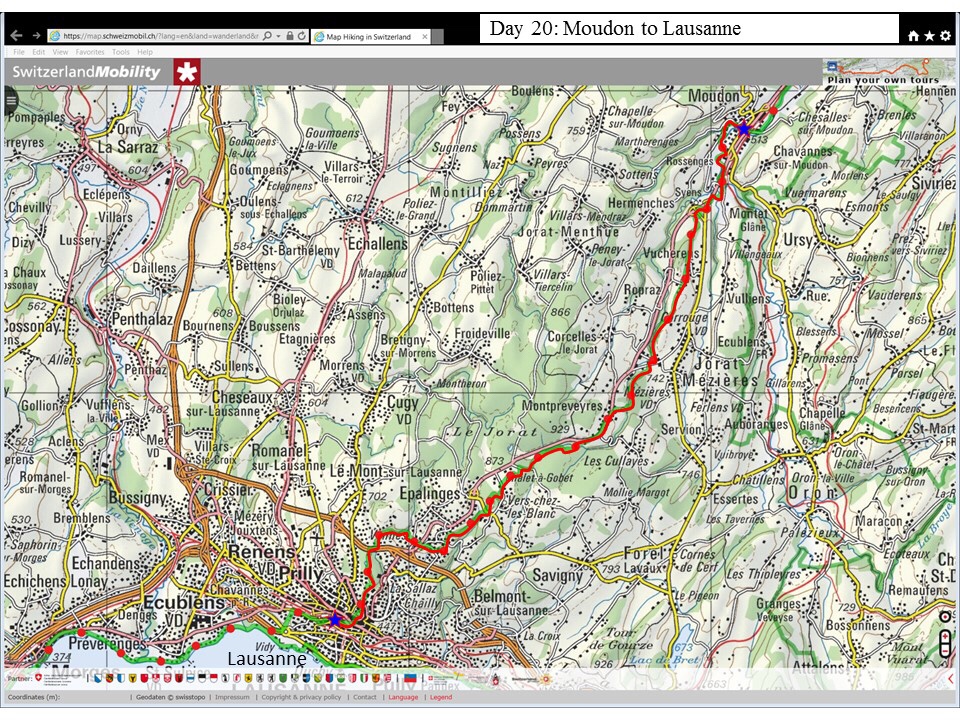Refresh the page using reload icon
Screen dimensions: 960x720
pos(301,36)
